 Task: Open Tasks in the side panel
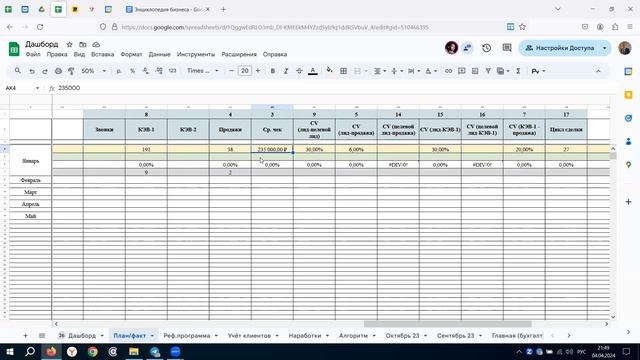[629, 118]
